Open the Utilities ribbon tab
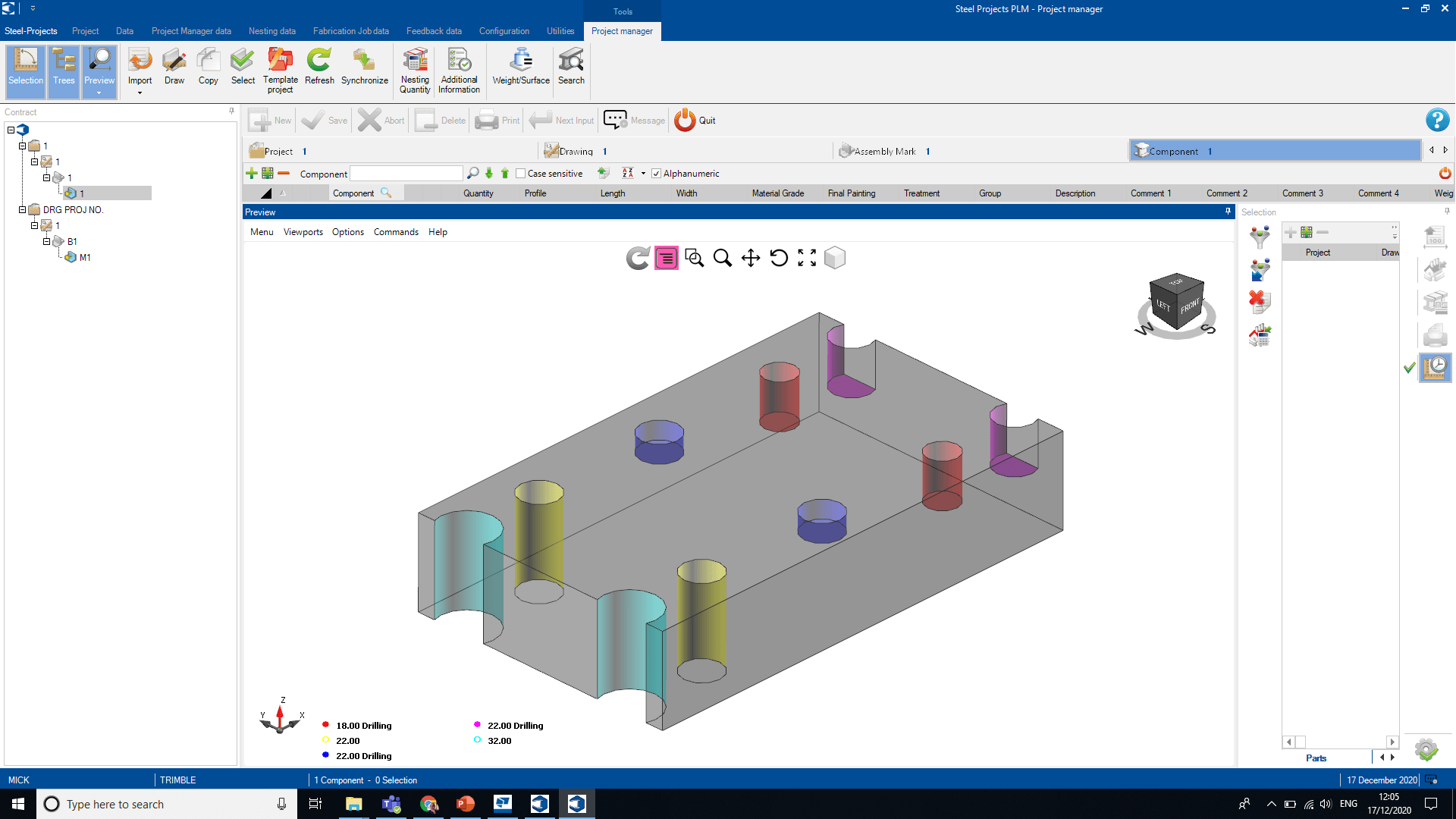Viewport: 1456px width, 819px height. click(560, 31)
